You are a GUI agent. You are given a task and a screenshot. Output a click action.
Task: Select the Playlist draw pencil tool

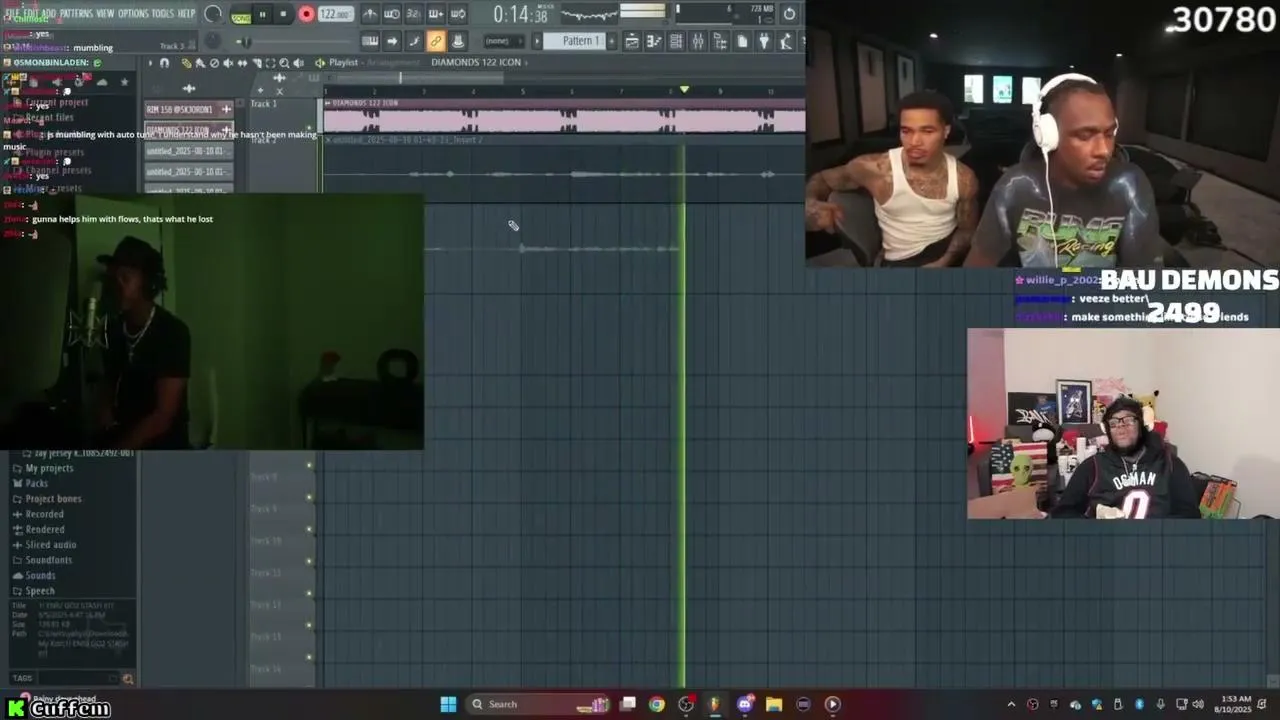click(187, 63)
